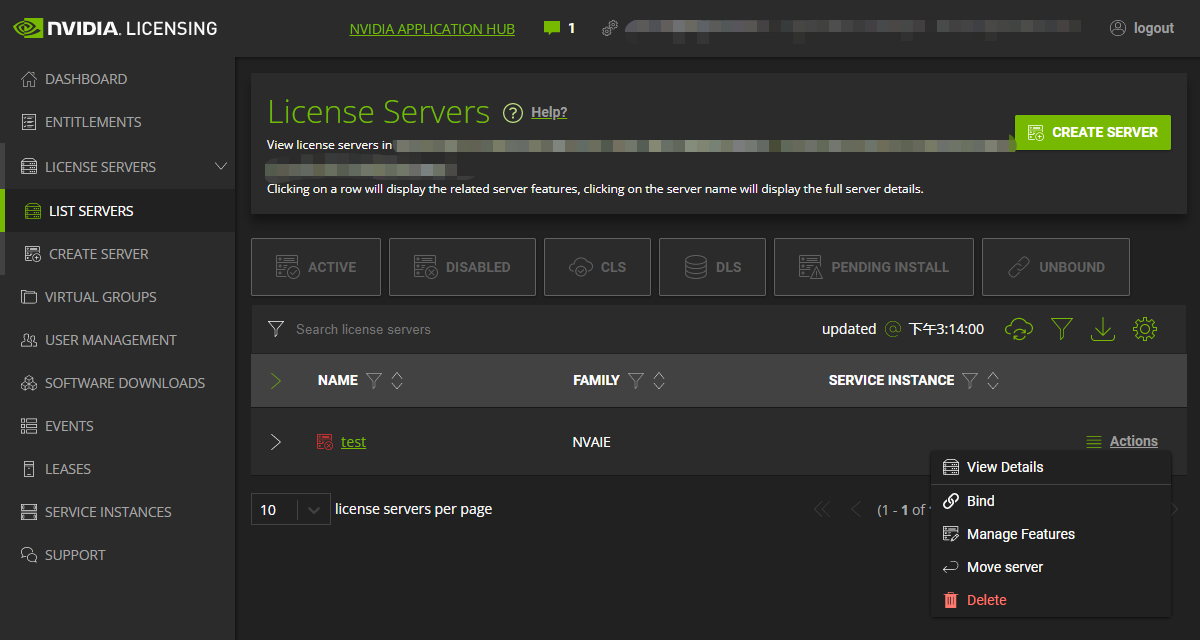
Task: Go to the previous page of results
Action: pyautogui.click(x=855, y=510)
